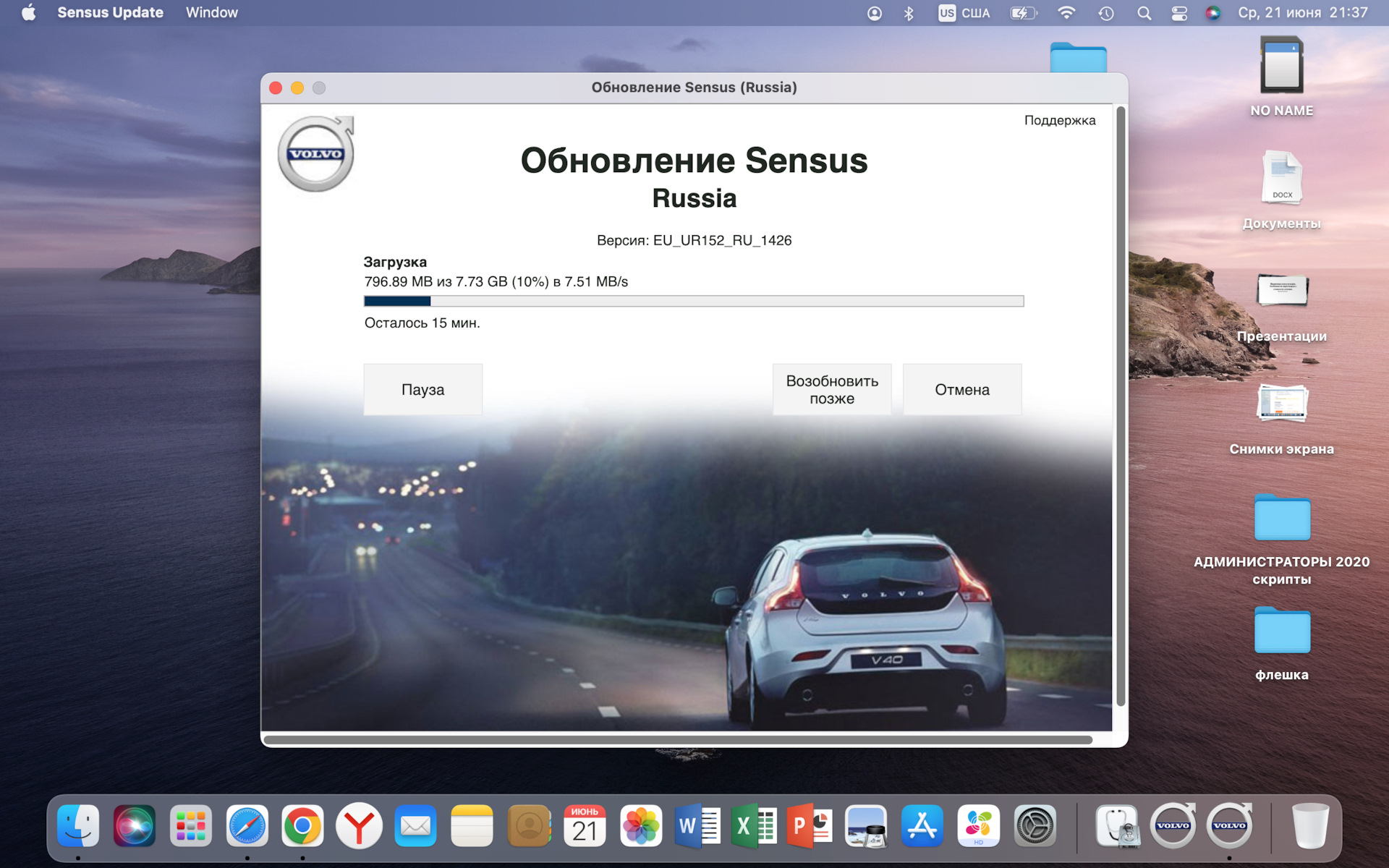Open the Apple menu
This screenshot has width=1389, height=868.
tap(28, 13)
